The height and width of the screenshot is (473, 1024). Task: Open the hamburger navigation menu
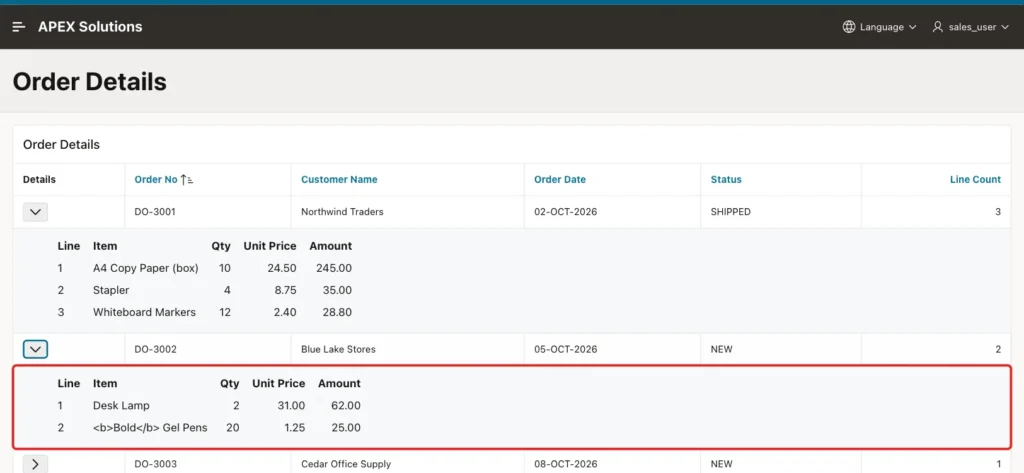point(19,27)
